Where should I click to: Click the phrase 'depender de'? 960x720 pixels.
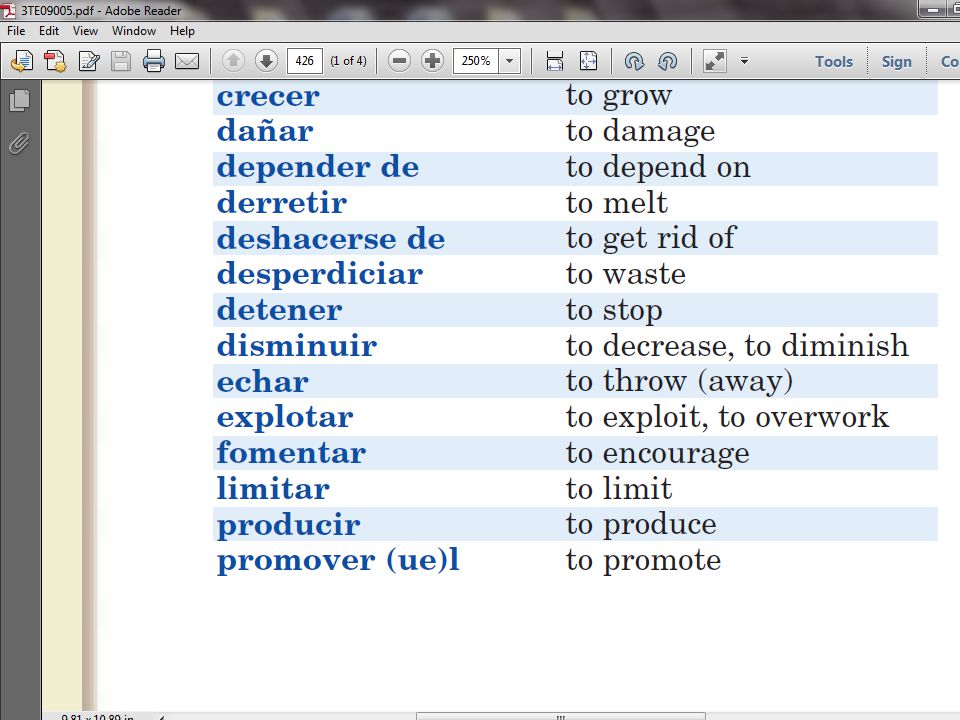(318, 168)
